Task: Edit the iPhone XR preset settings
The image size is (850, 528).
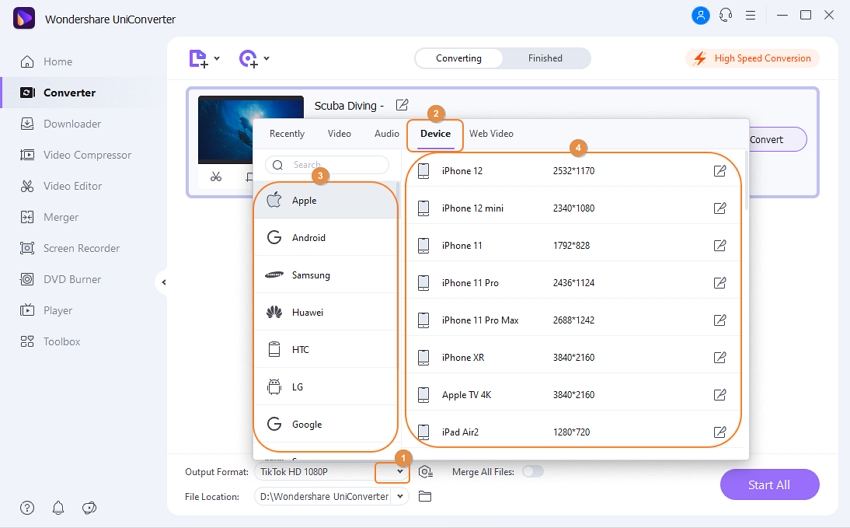Action: (719, 358)
